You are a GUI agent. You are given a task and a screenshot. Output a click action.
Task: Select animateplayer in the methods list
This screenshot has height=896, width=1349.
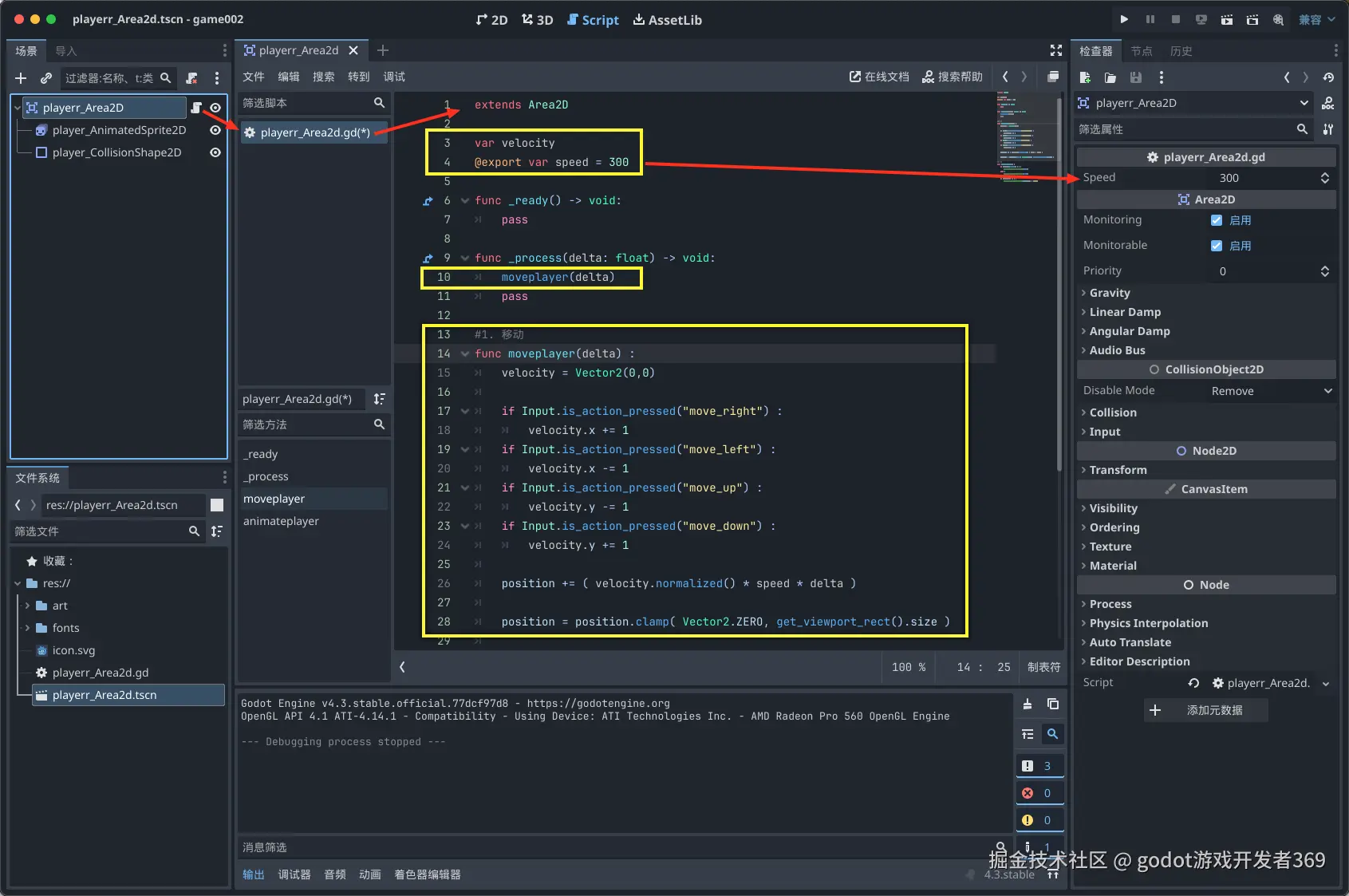(x=282, y=521)
